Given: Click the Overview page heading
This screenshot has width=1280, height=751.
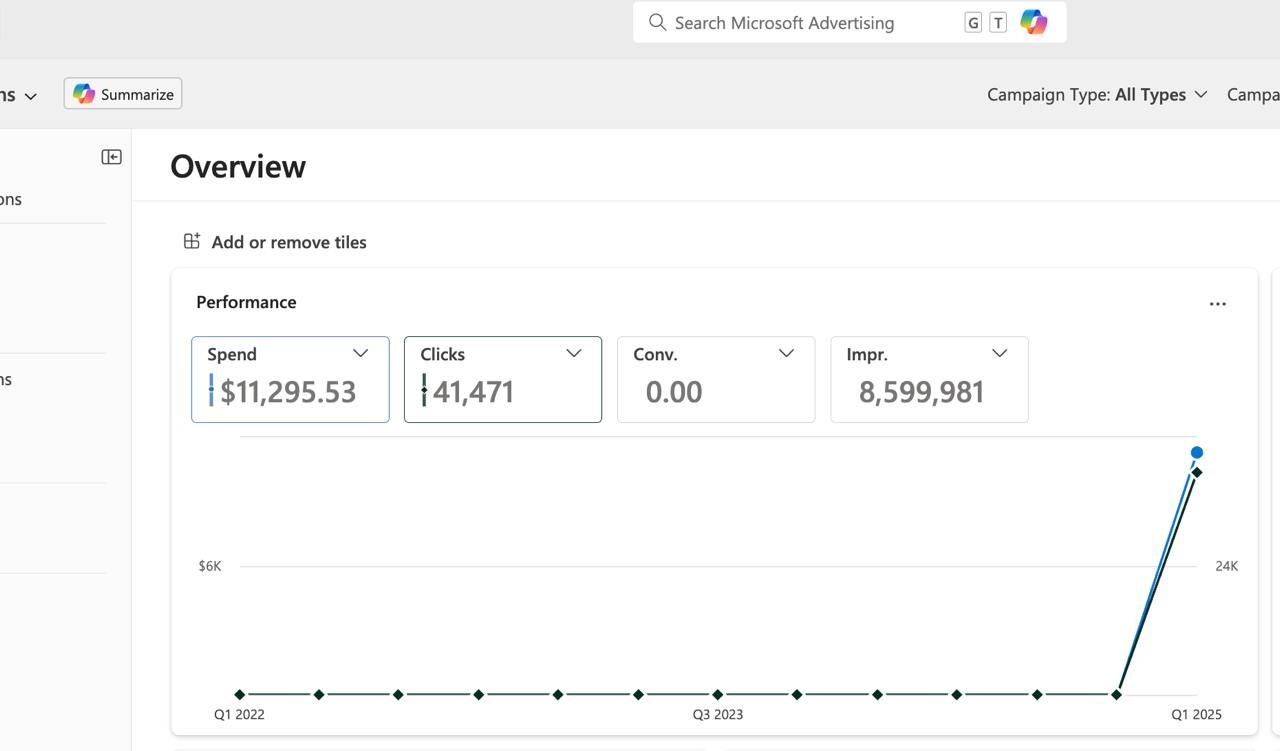Looking at the screenshot, I should 238,166.
